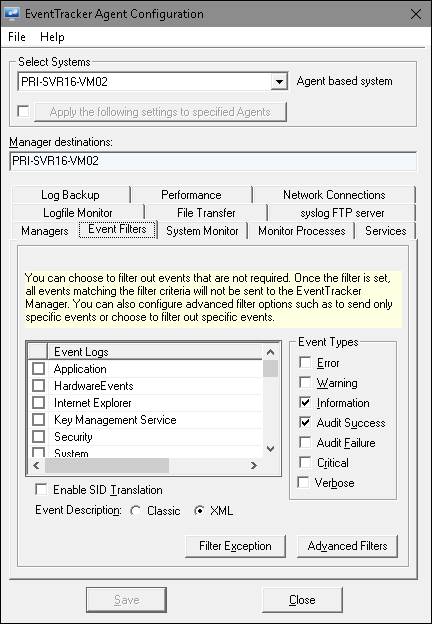Open the File menu
432x624 pixels.
pyautogui.click(x=17, y=37)
